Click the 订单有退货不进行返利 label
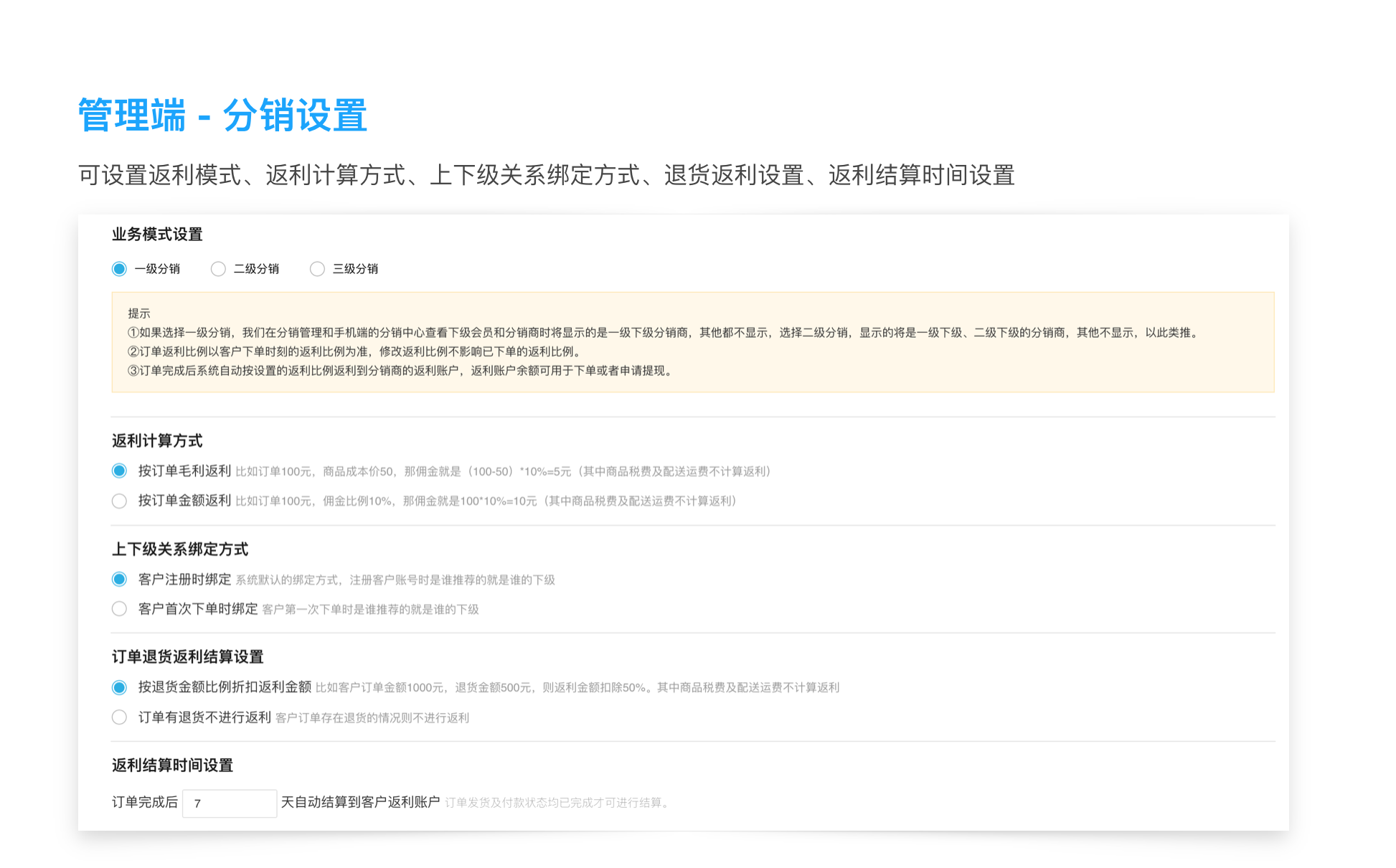Image resolution: width=1396 pixels, height=868 pixels. click(204, 717)
